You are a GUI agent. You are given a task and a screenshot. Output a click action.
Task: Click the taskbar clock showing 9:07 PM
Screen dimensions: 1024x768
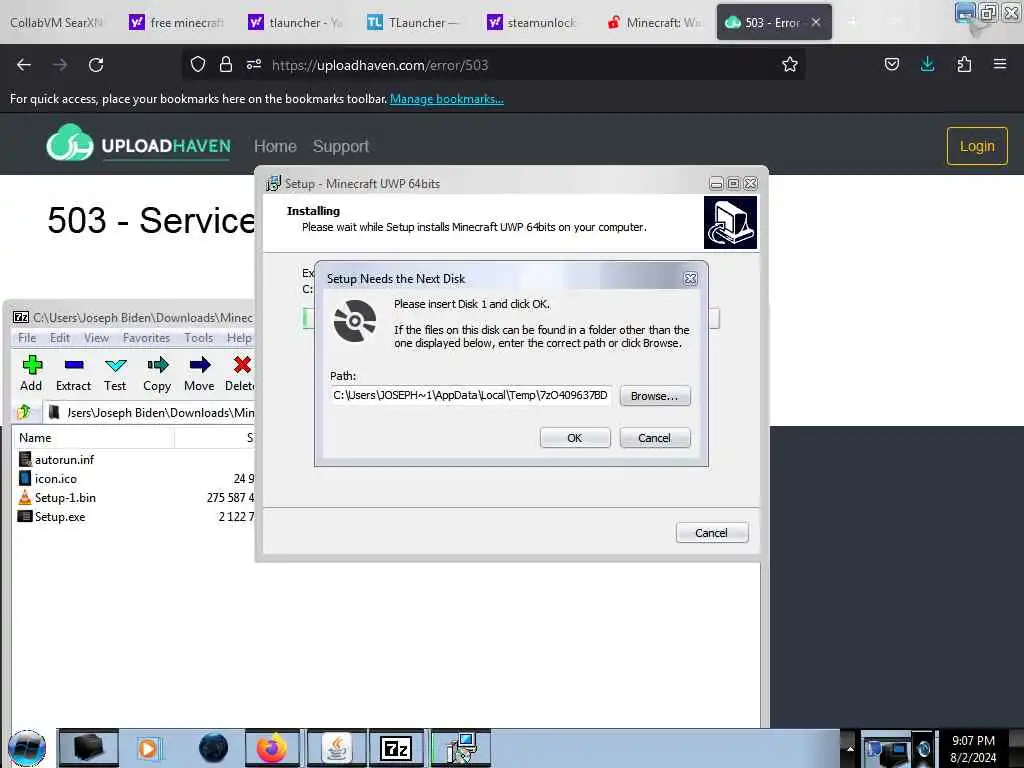(973, 748)
